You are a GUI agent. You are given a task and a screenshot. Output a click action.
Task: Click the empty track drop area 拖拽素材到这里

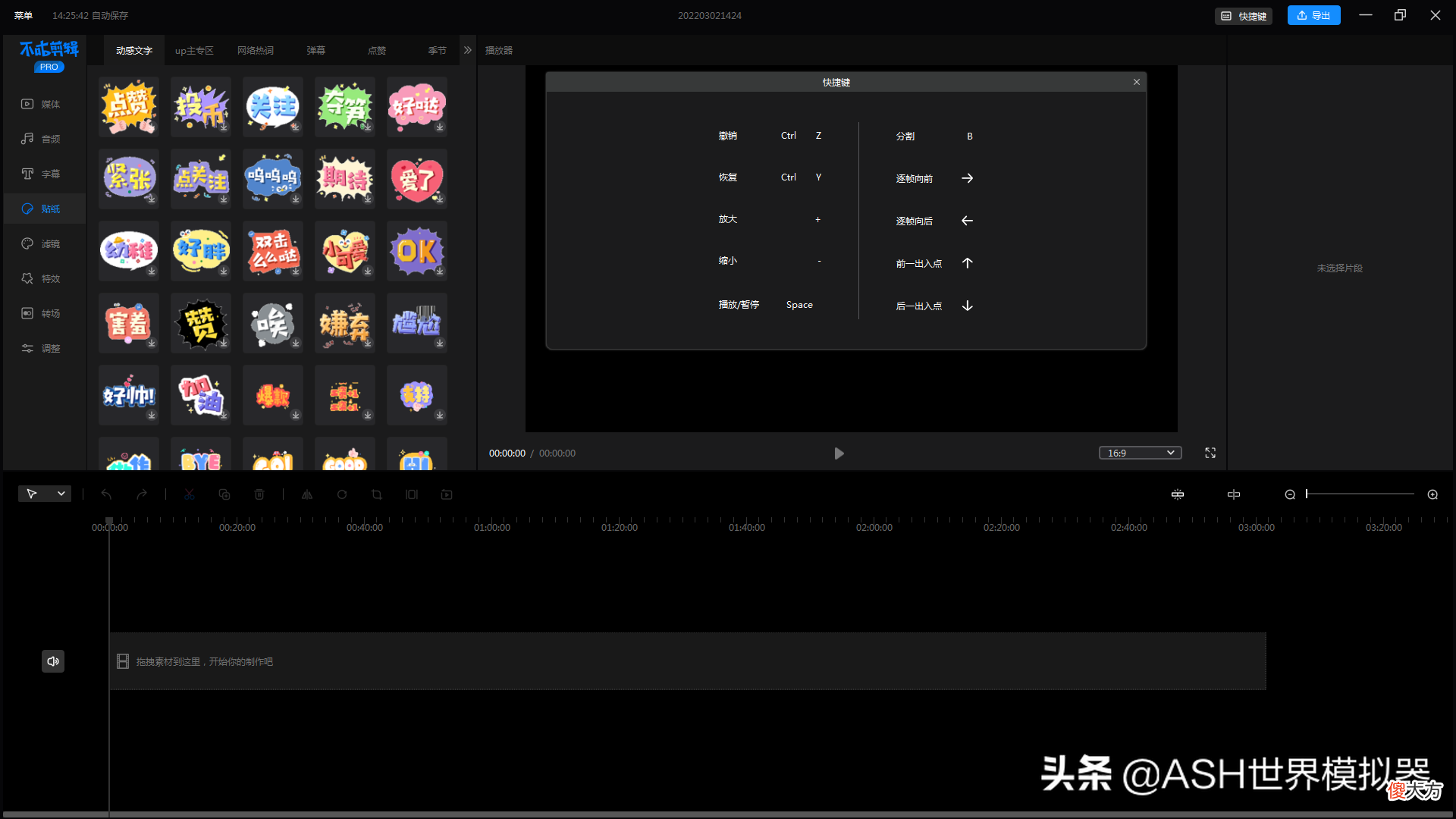pos(688,661)
